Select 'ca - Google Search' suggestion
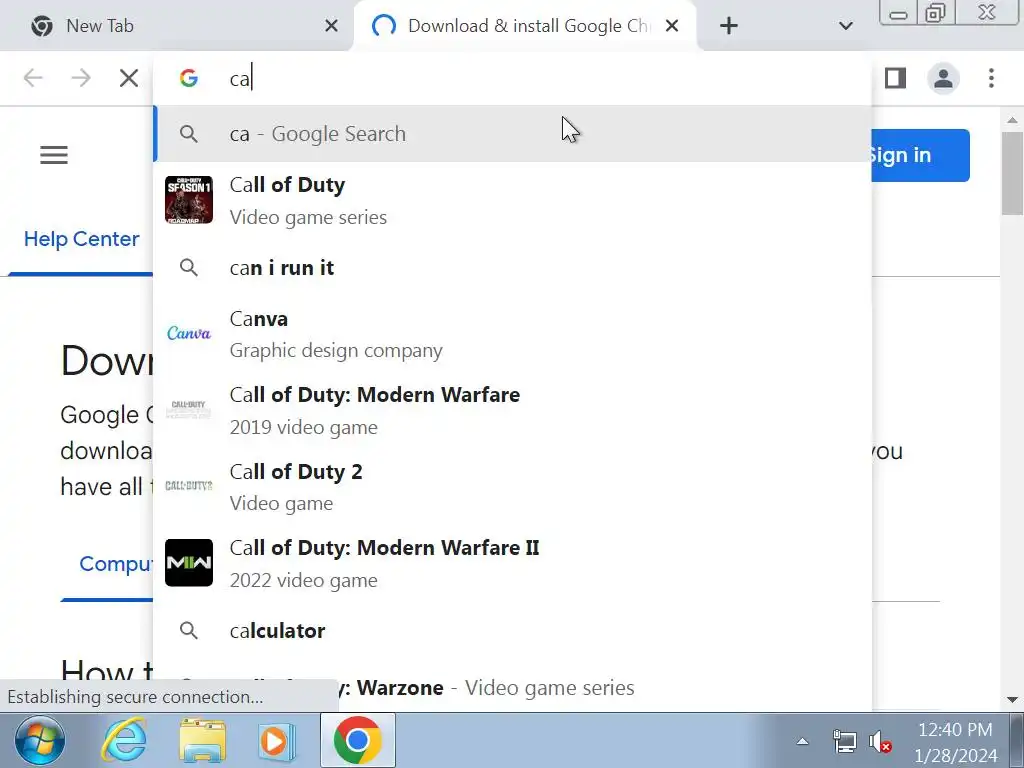This screenshot has height=768, width=1024. pos(513,134)
